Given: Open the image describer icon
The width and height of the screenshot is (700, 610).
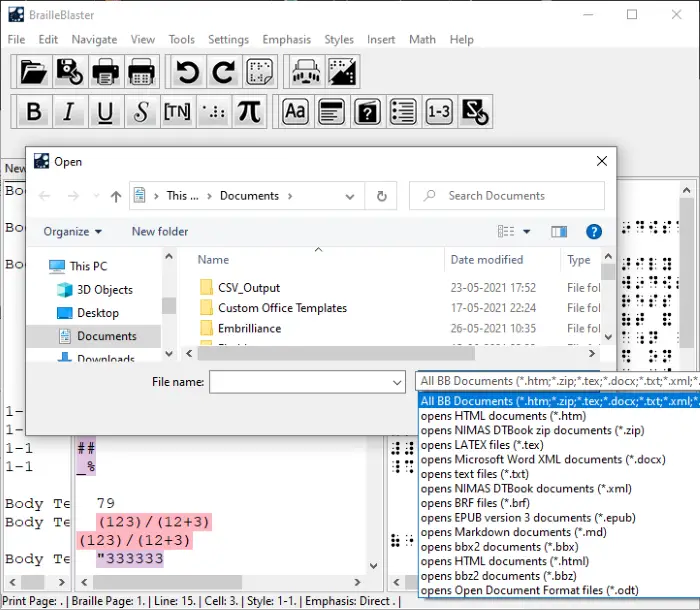Looking at the screenshot, I should click(342, 72).
